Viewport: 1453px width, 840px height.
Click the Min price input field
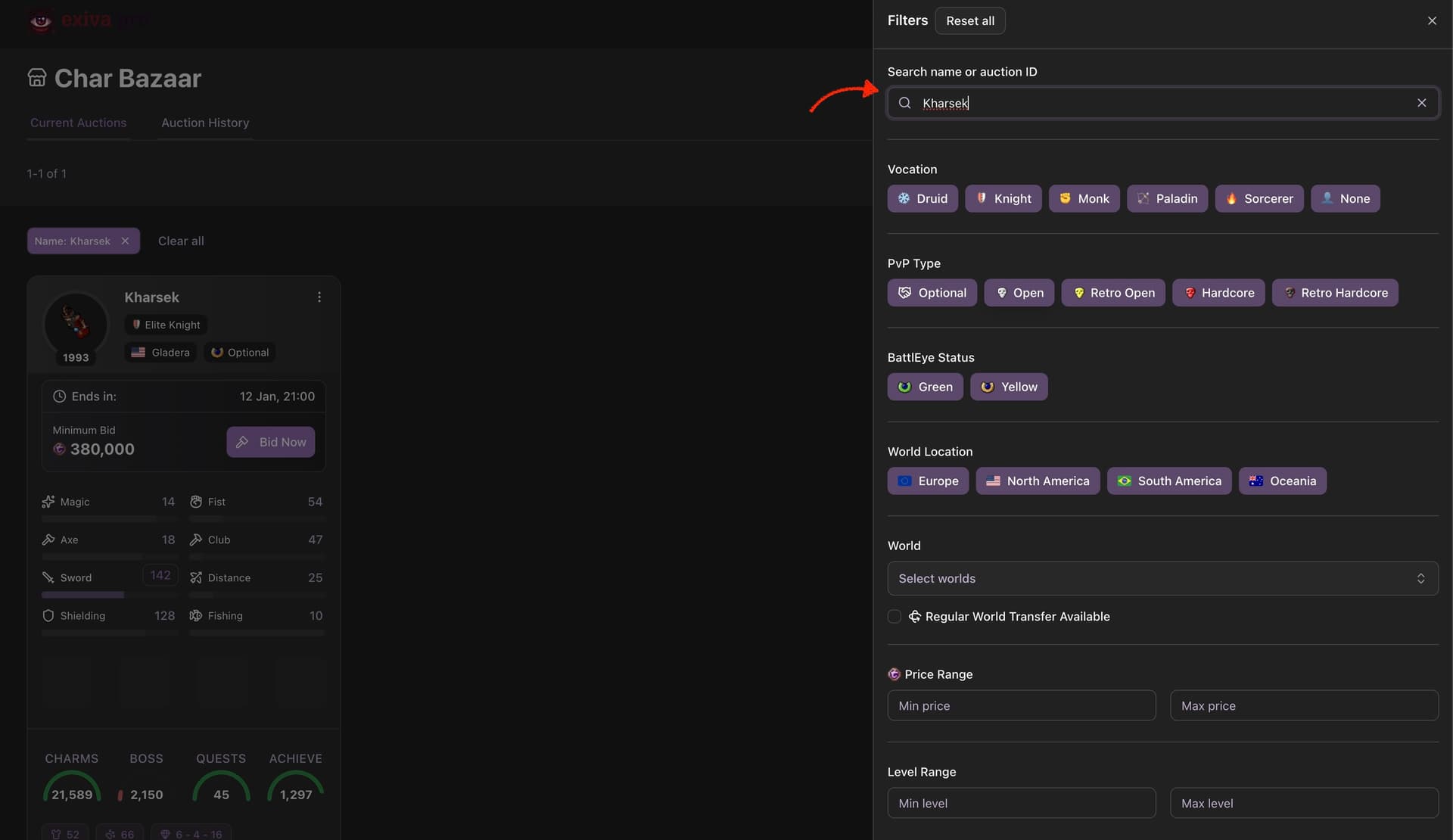click(x=1022, y=705)
